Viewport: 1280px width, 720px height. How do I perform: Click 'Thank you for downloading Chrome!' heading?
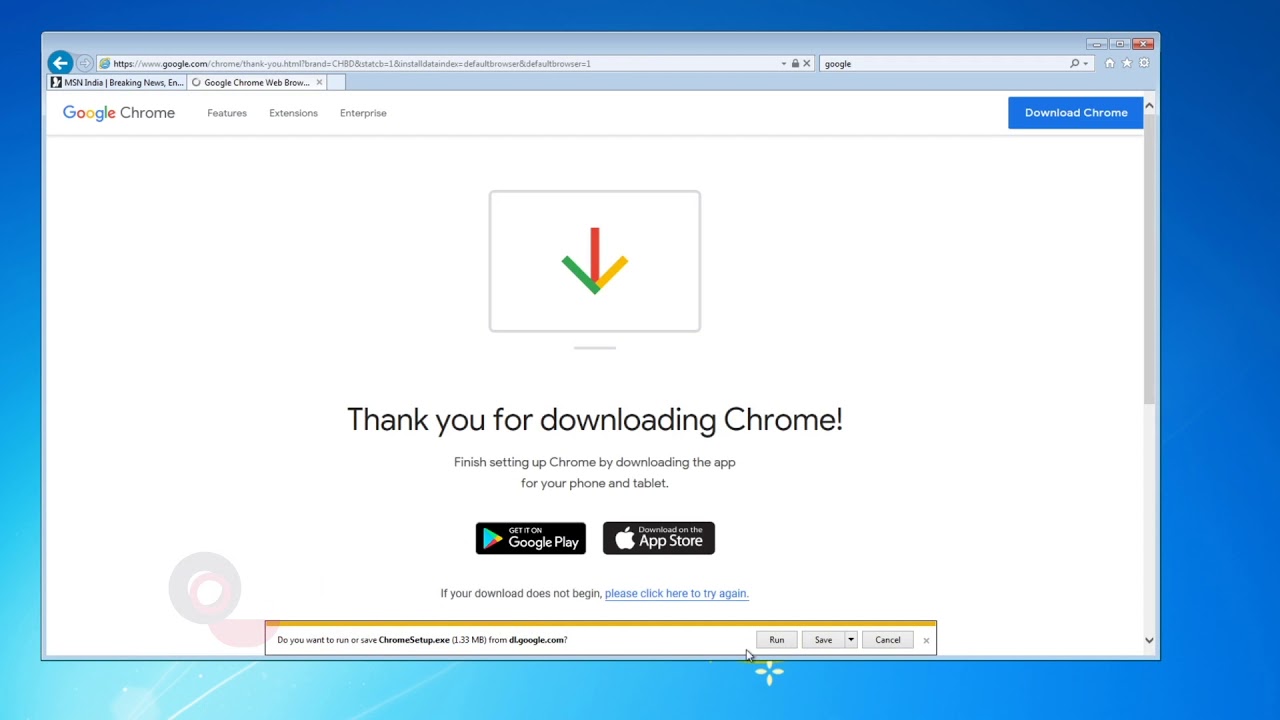pos(595,420)
